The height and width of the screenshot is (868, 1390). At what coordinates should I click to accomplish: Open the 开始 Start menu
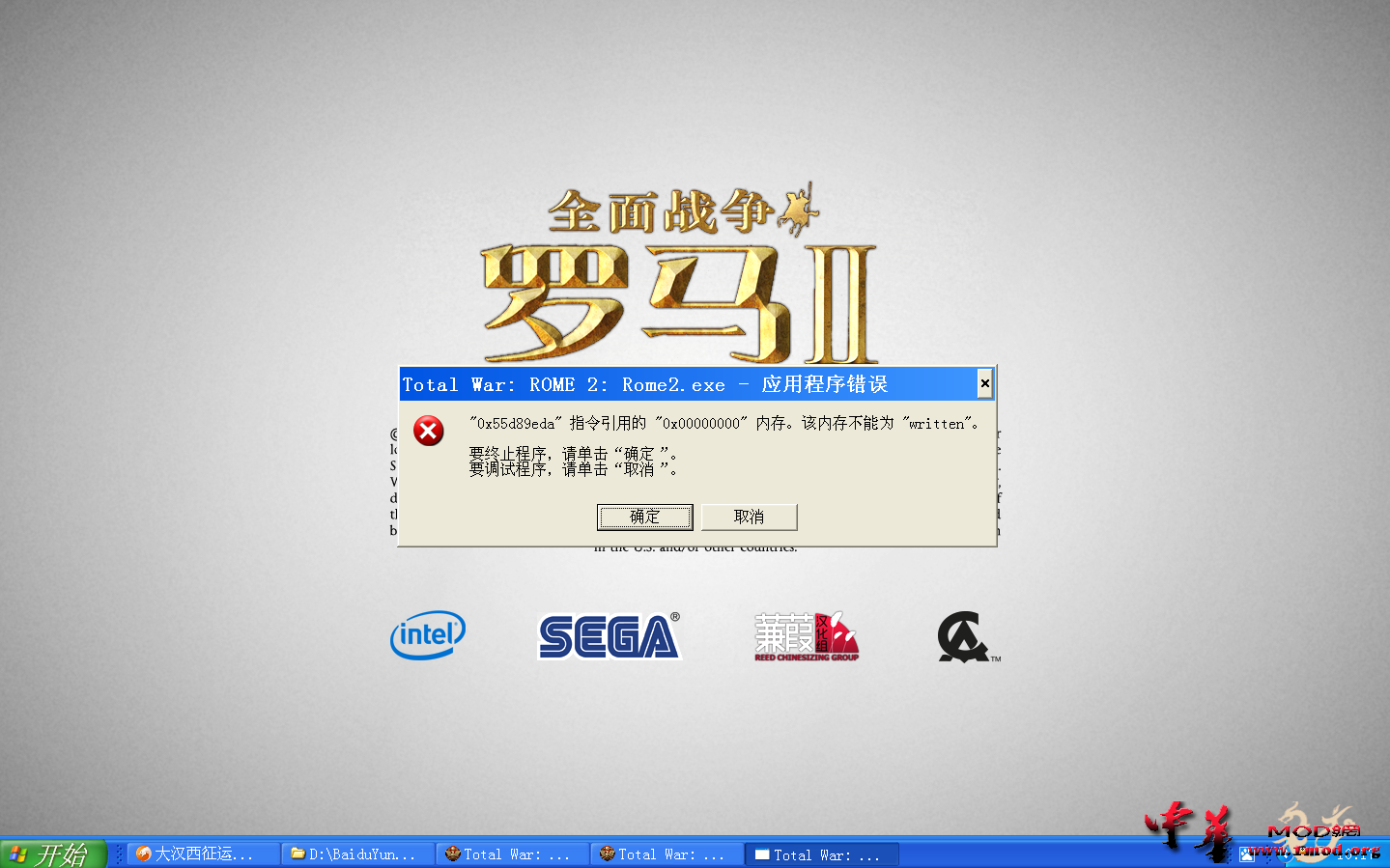53,854
